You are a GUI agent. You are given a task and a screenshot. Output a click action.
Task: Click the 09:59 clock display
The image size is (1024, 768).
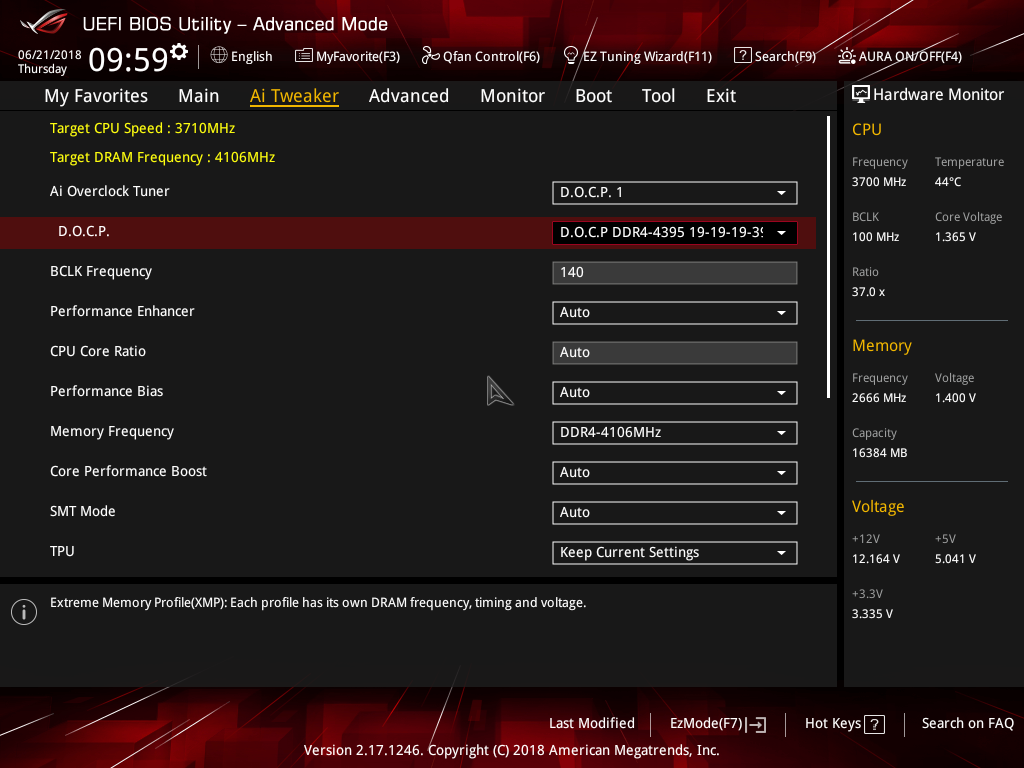128,59
